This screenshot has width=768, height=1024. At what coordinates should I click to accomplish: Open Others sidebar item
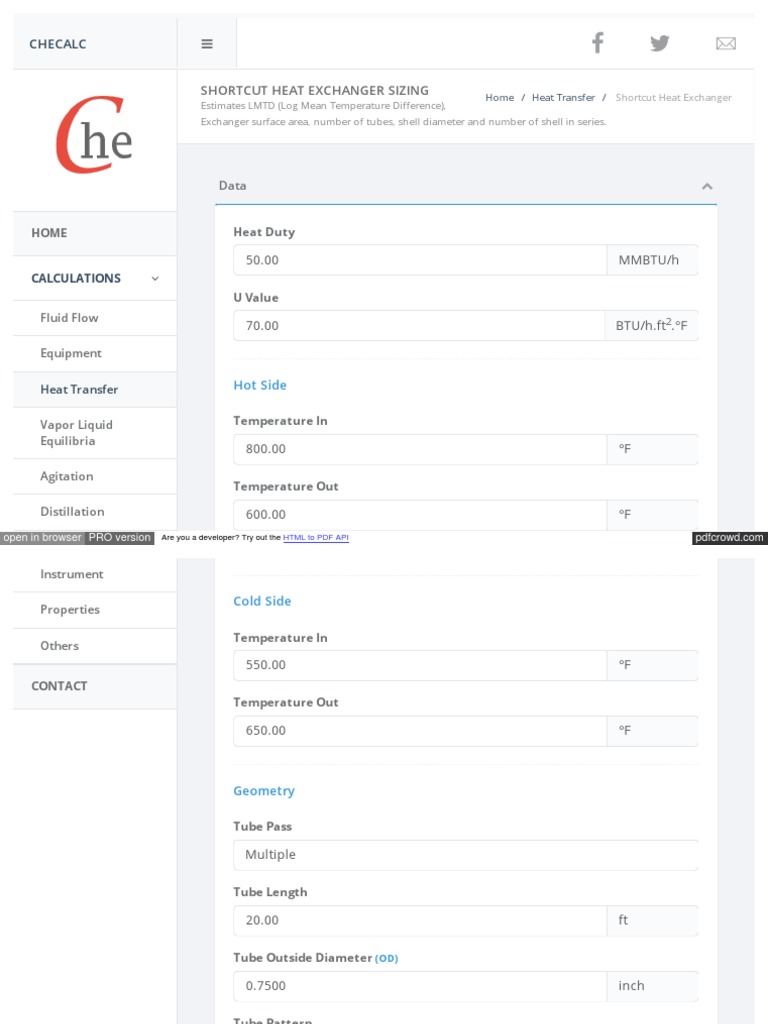point(95,646)
